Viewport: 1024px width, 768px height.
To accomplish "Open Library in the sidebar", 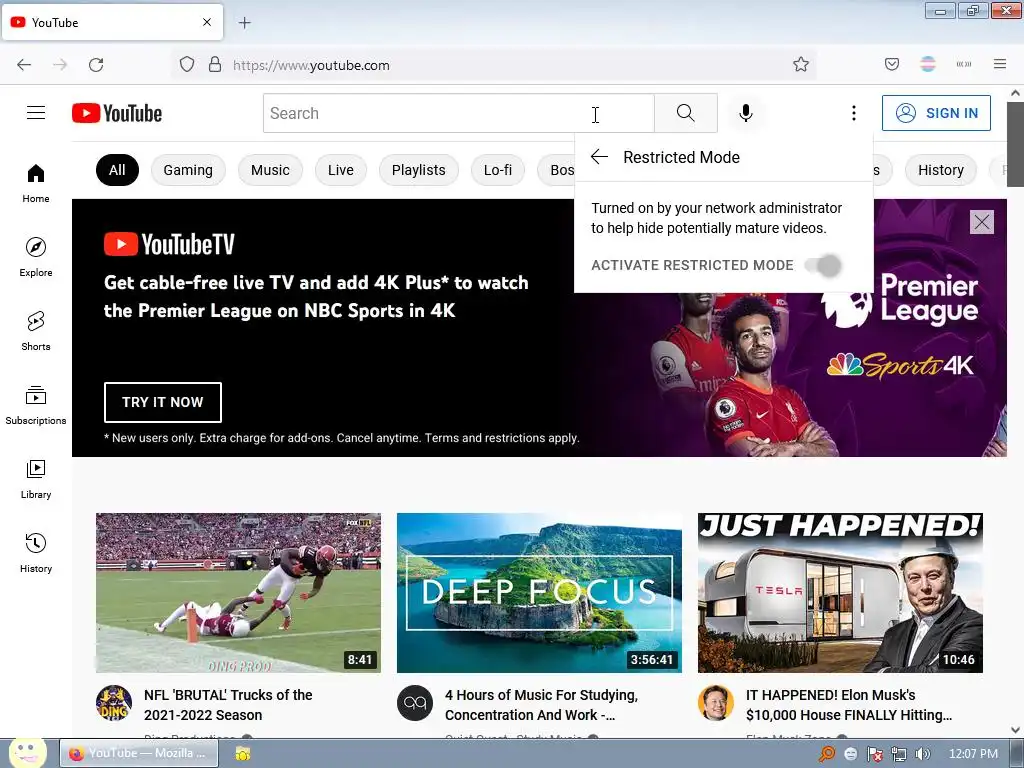I will [36, 479].
